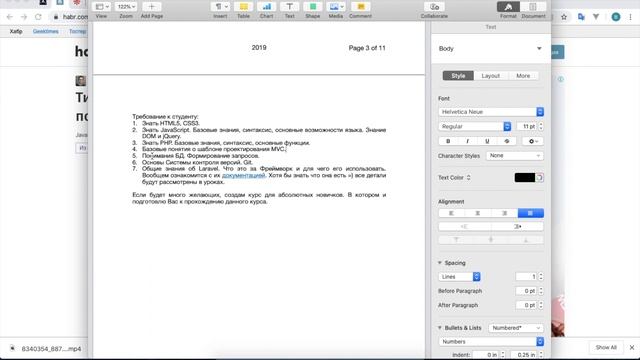Click the документацией hyperlink in document
640x360 pixels.
243,175
